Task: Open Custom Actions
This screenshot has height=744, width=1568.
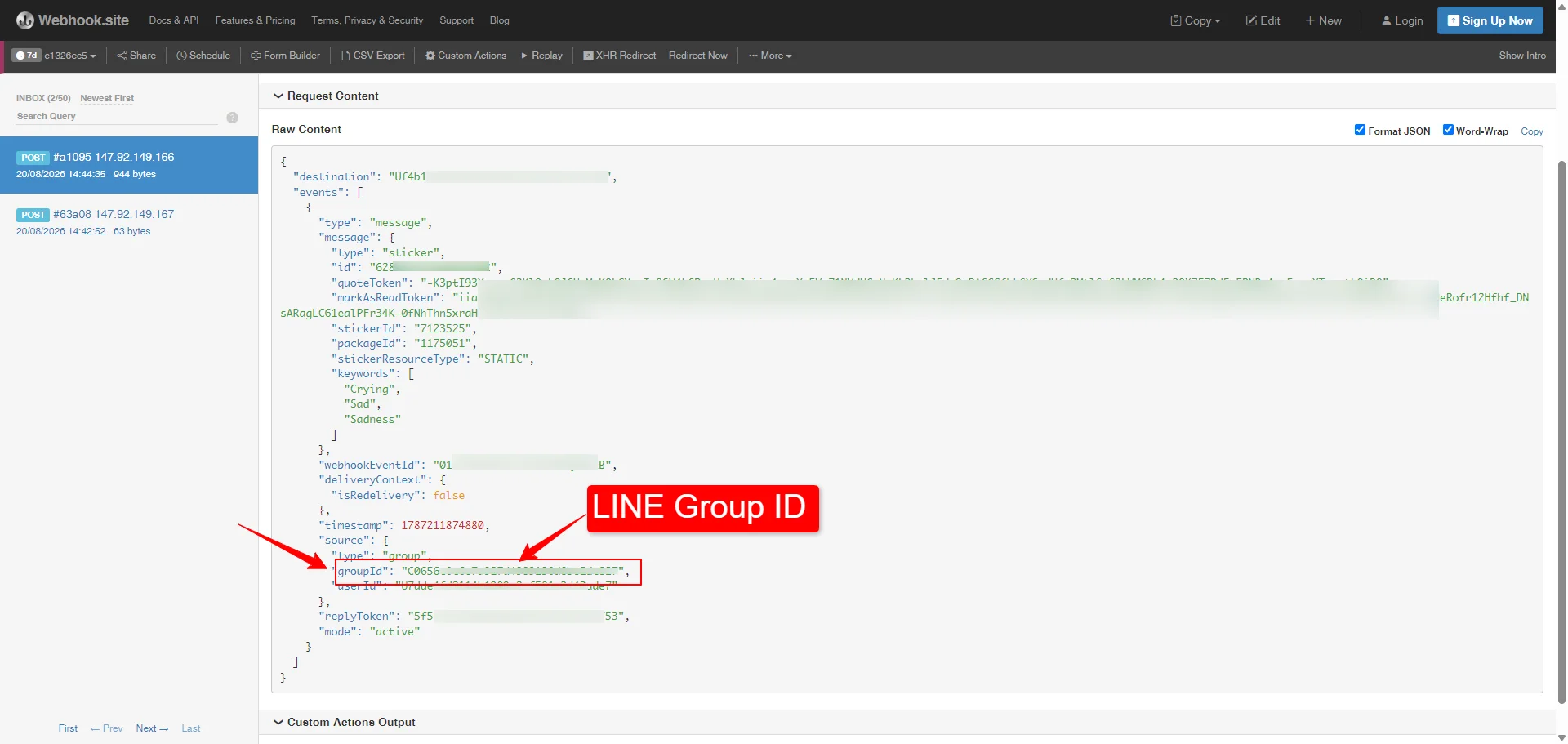Action: coord(465,56)
